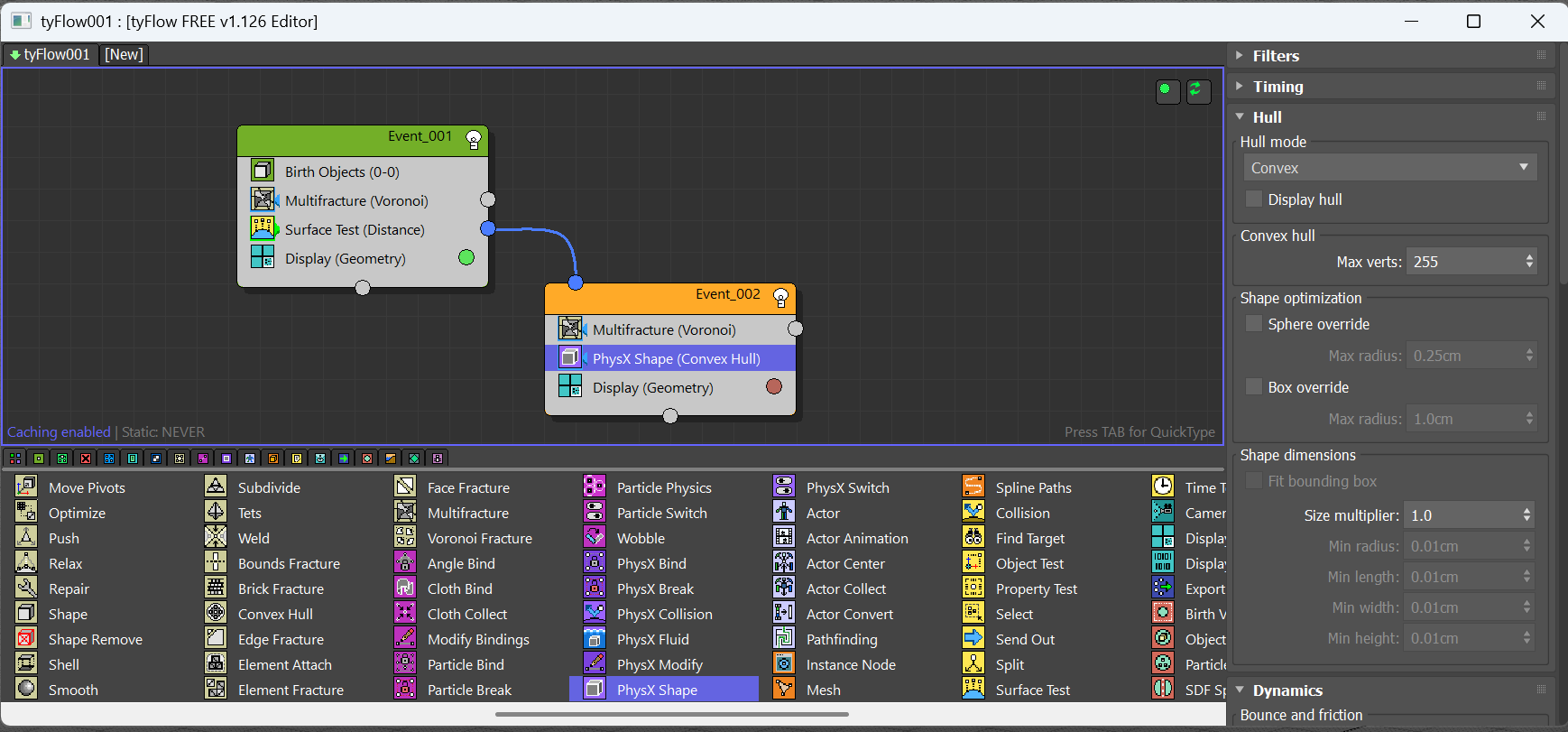Screen dimensions: 1568x732
Task: Toggle Event_002 lightbulb enable icon
Action: pos(781,297)
